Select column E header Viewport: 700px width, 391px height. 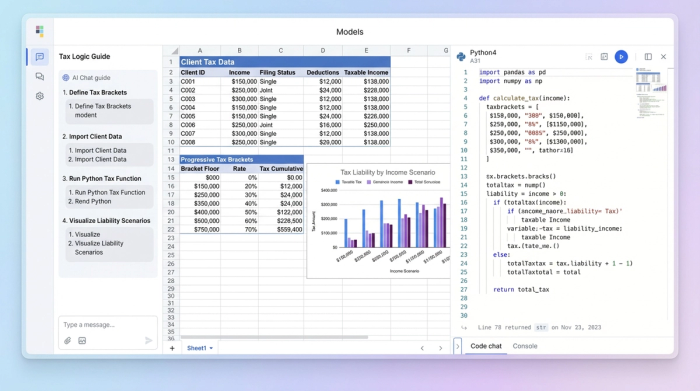pos(366,51)
